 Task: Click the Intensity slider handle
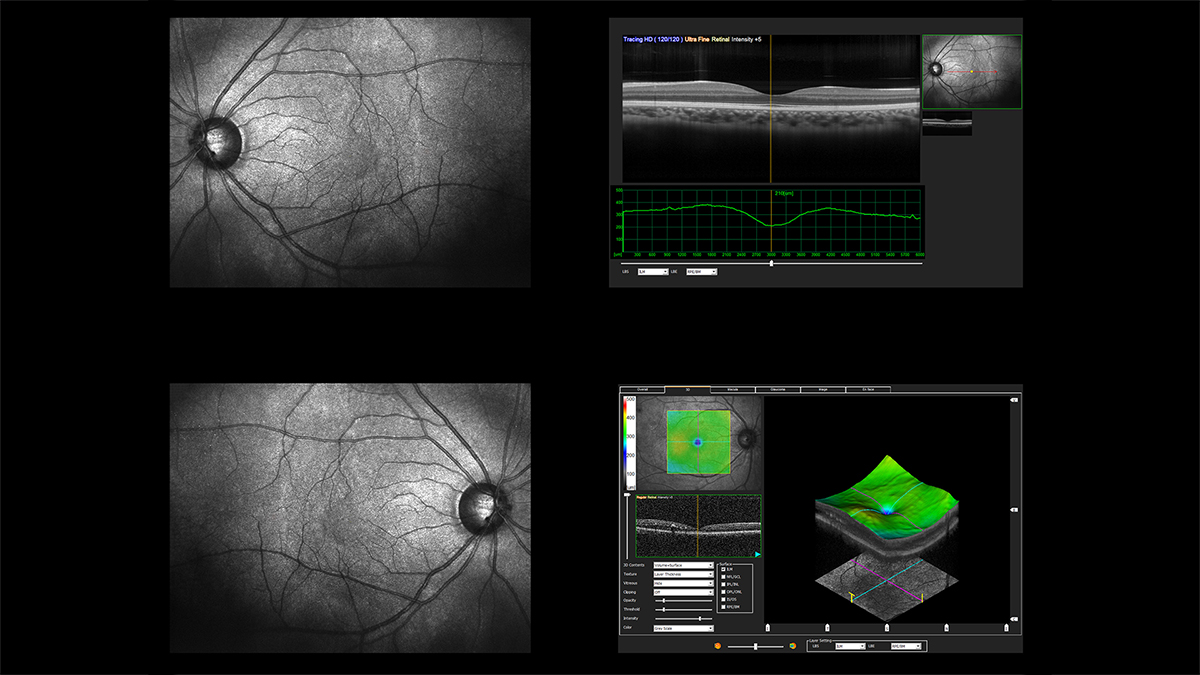click(698, 619)
